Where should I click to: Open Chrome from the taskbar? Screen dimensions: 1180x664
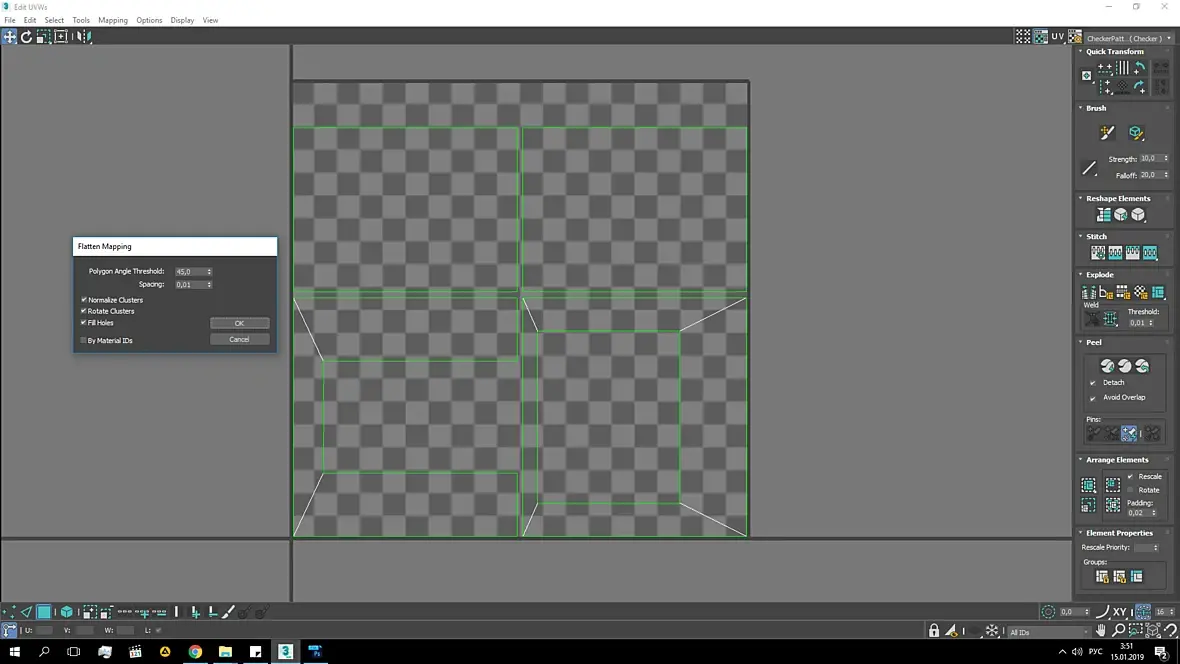tap(195, 652)
